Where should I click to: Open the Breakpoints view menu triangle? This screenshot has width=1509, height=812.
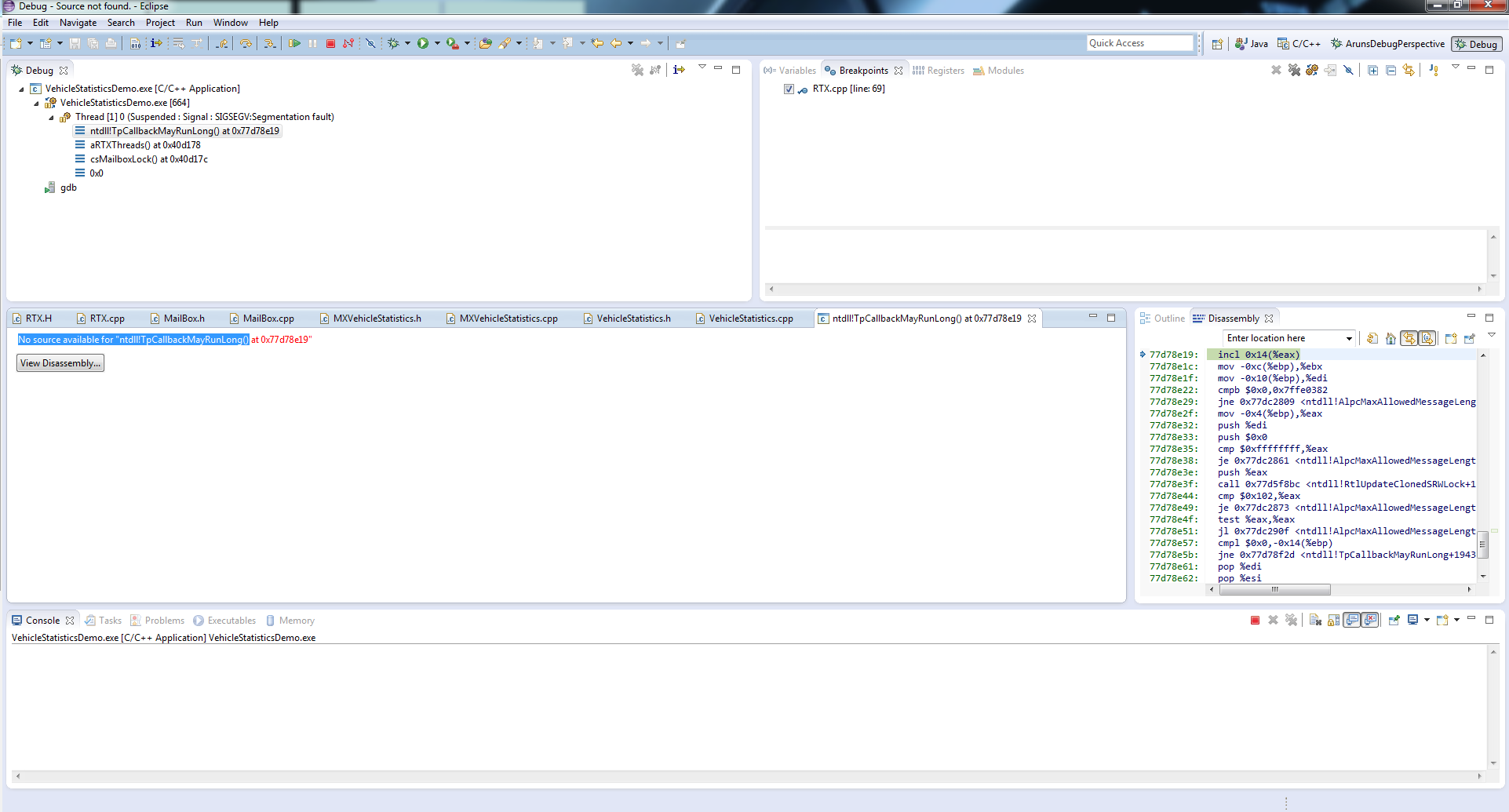pos(1456,67)
